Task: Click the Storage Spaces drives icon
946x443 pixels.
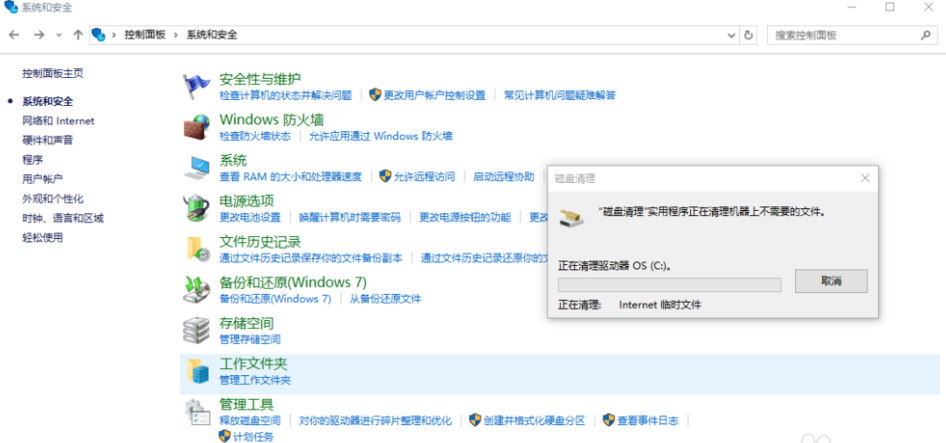Action: [x=196, y=330]
